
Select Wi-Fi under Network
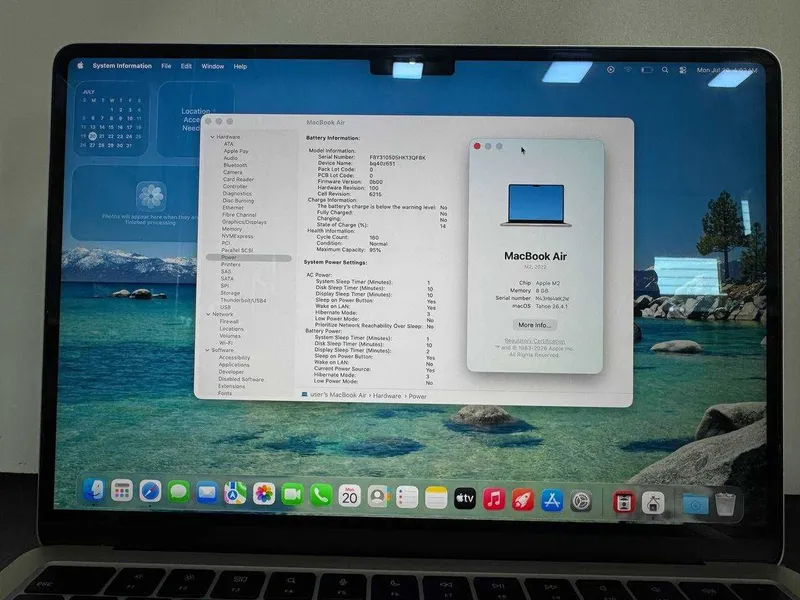[226, 343]
